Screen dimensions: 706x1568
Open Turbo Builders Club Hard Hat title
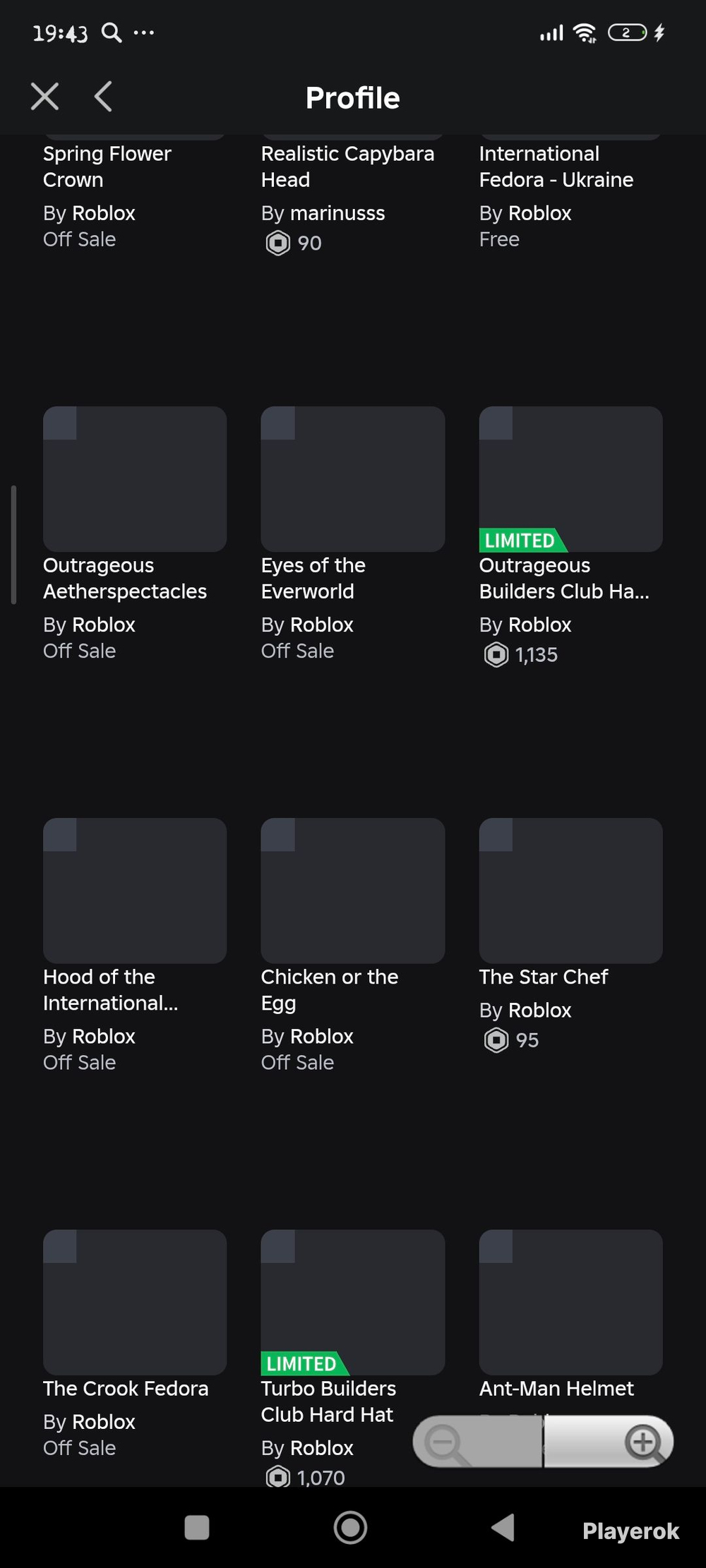[328, 1401]
